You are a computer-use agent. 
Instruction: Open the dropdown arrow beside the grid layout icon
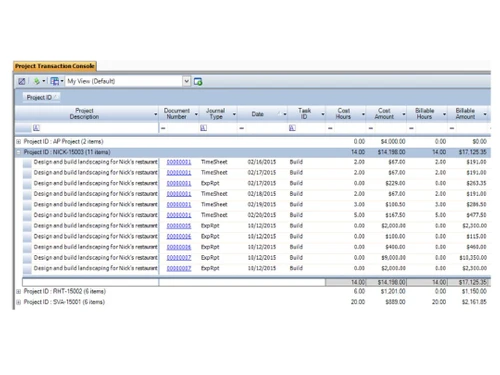pyautogui.click(x=62, y=81)
